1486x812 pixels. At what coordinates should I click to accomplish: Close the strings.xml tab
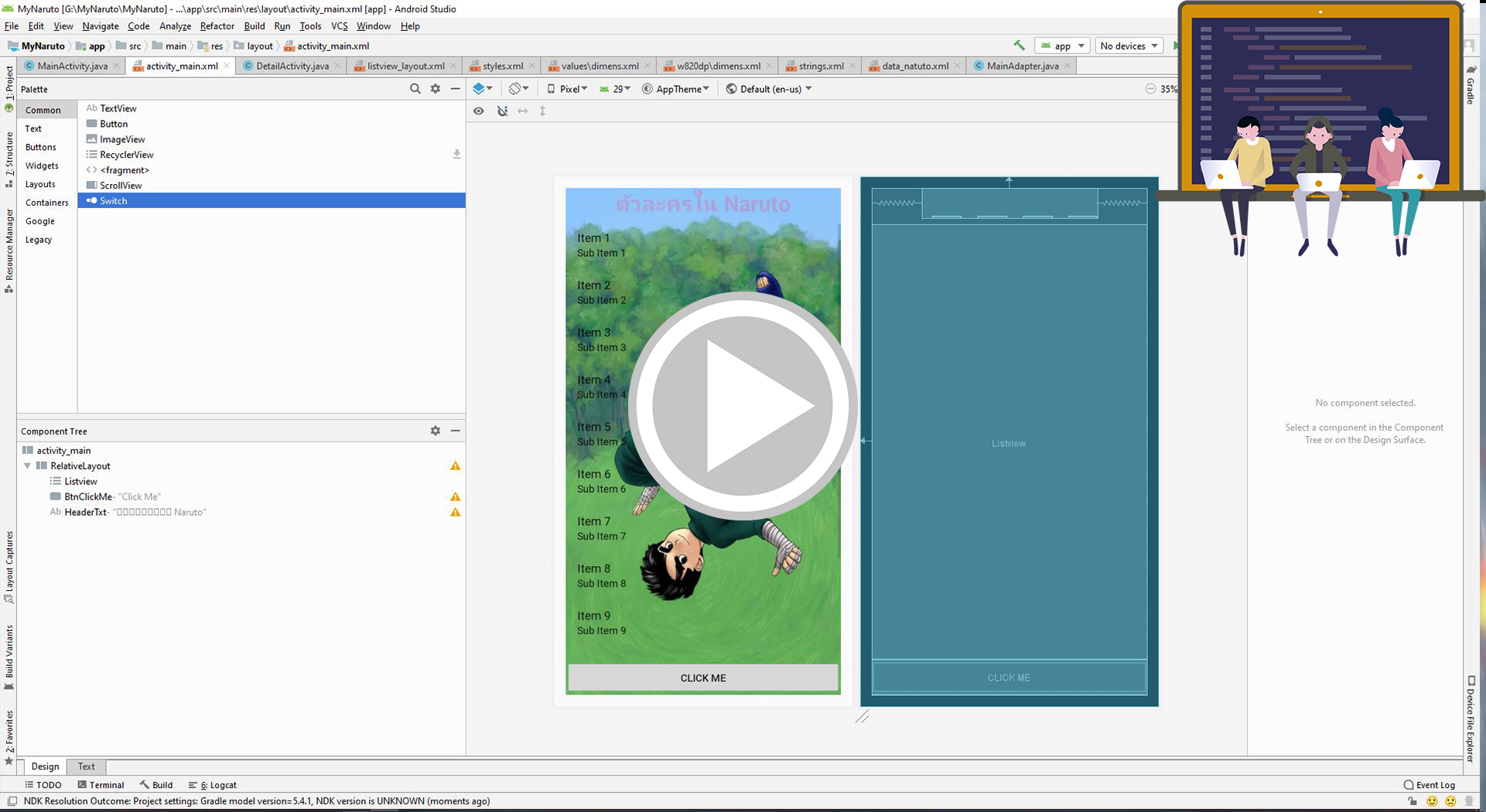tap(852, 66)
